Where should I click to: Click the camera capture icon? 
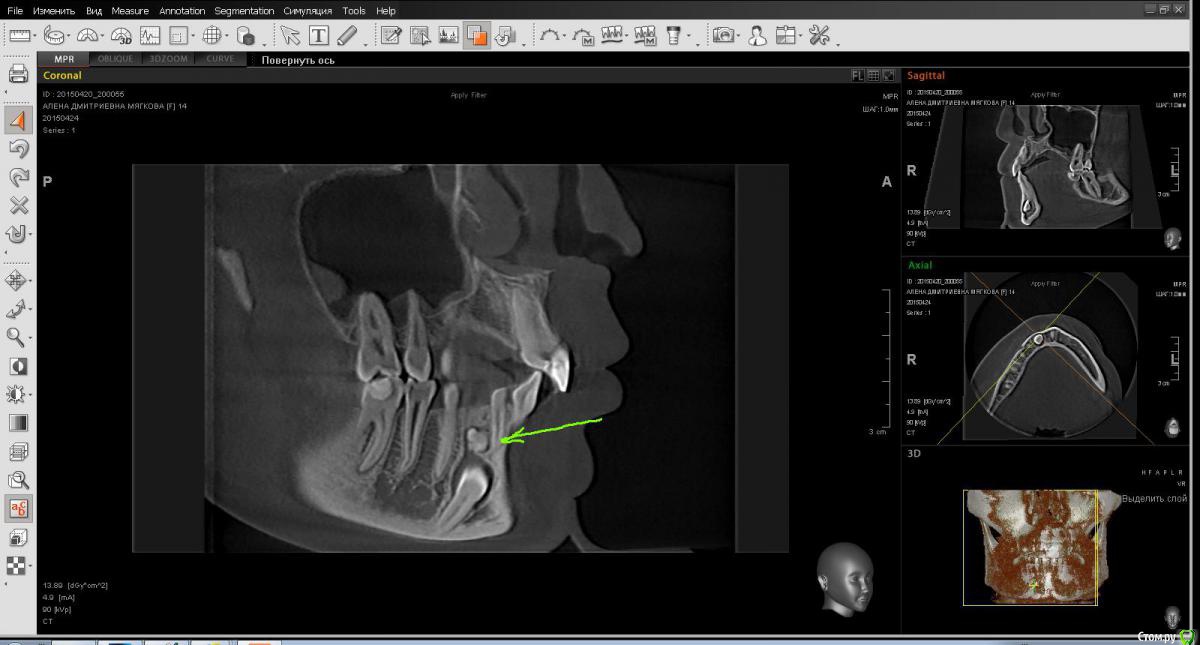click(x=722, y=36)
